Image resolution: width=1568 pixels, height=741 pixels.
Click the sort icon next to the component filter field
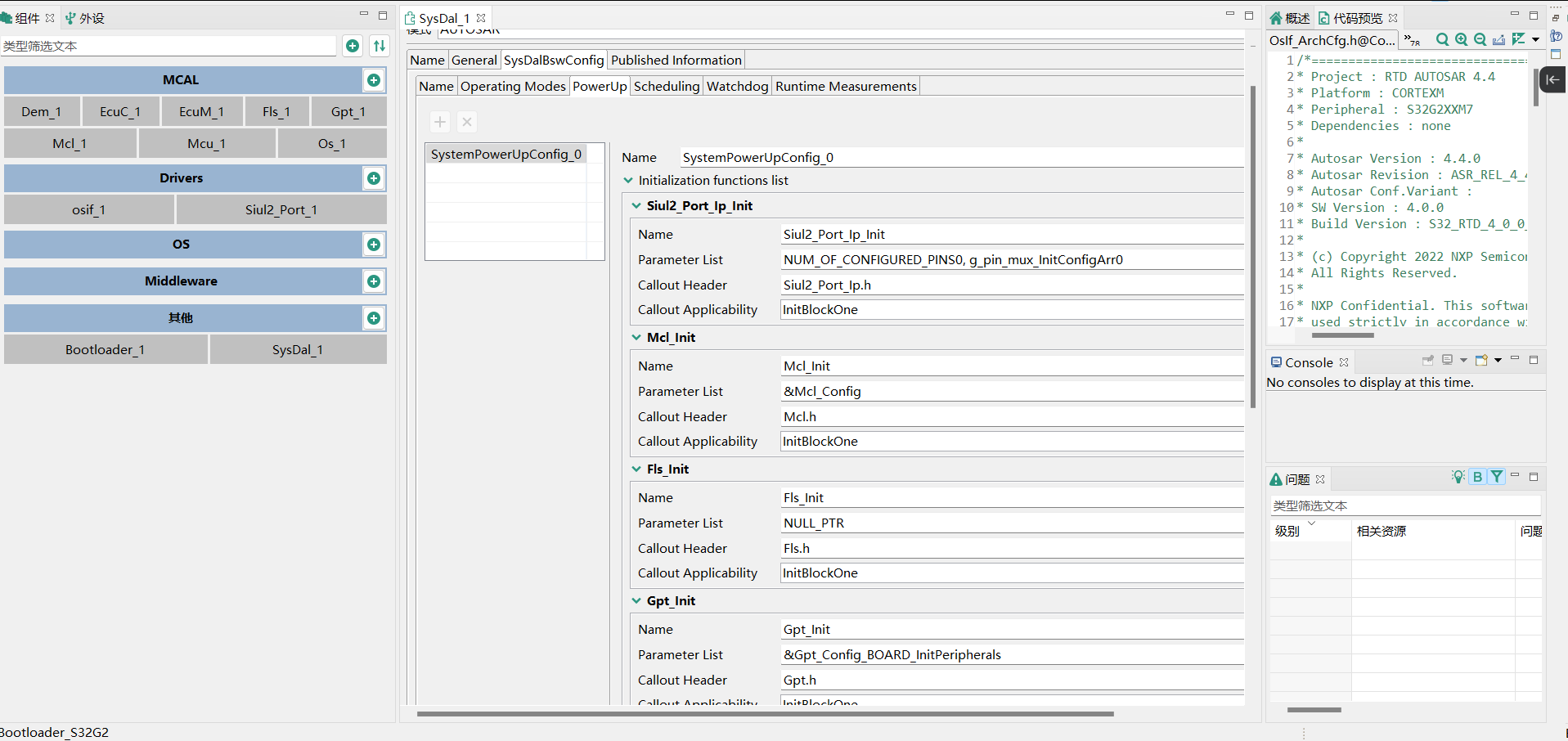tap(379, 46)
